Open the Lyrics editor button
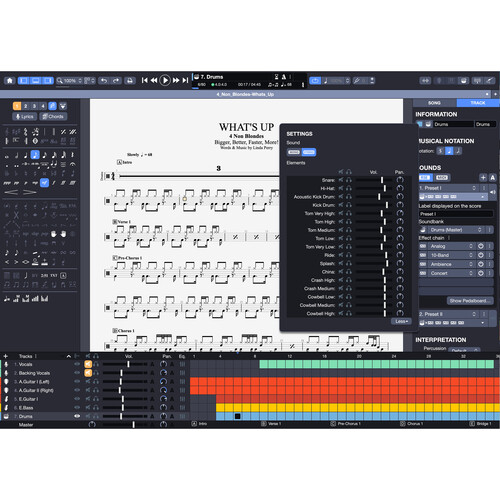The height and width of the screenshot is (500, 500). [x=25, y=116]
